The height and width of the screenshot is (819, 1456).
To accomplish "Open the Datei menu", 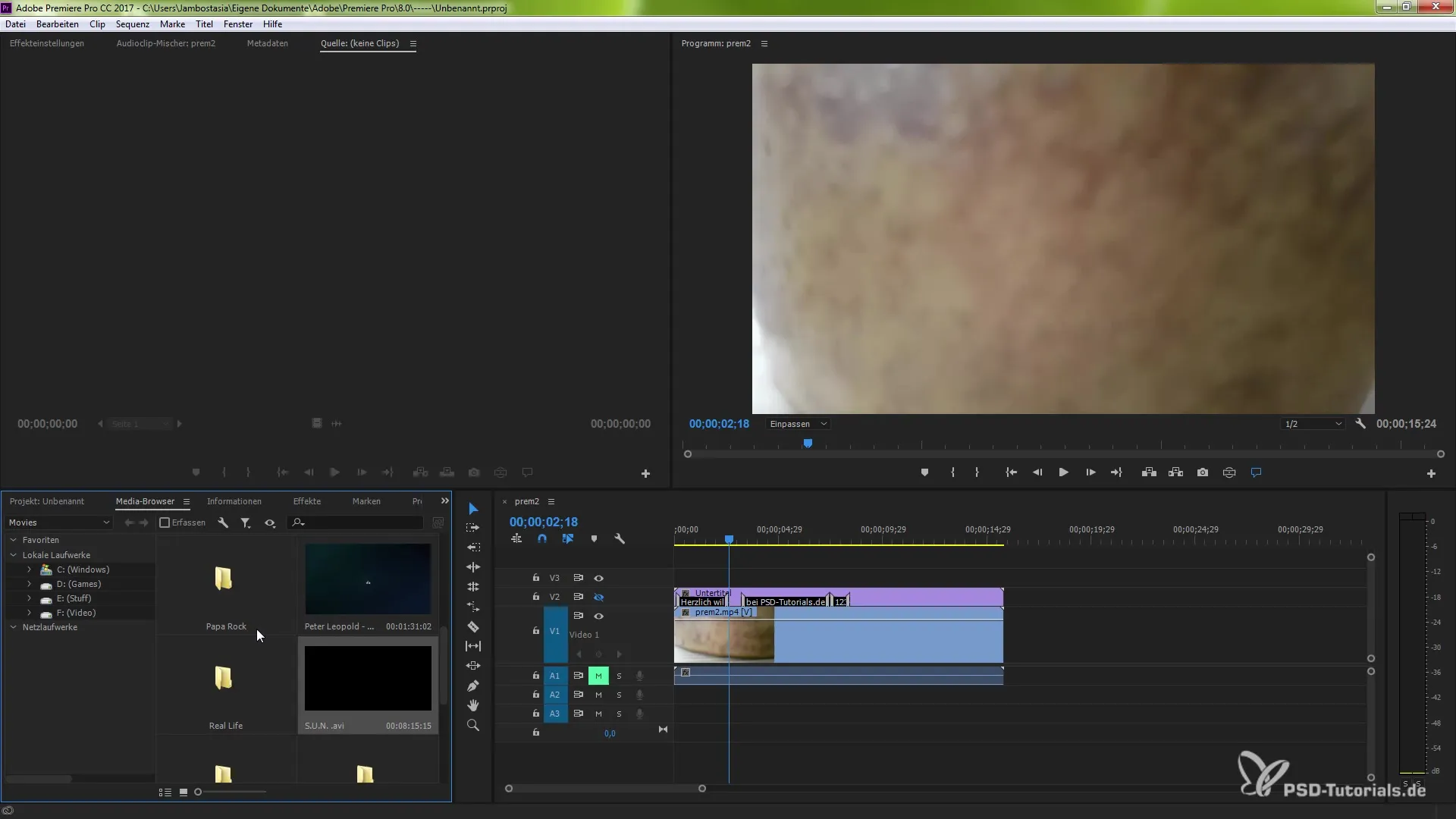I will click(x=15, y=24).
